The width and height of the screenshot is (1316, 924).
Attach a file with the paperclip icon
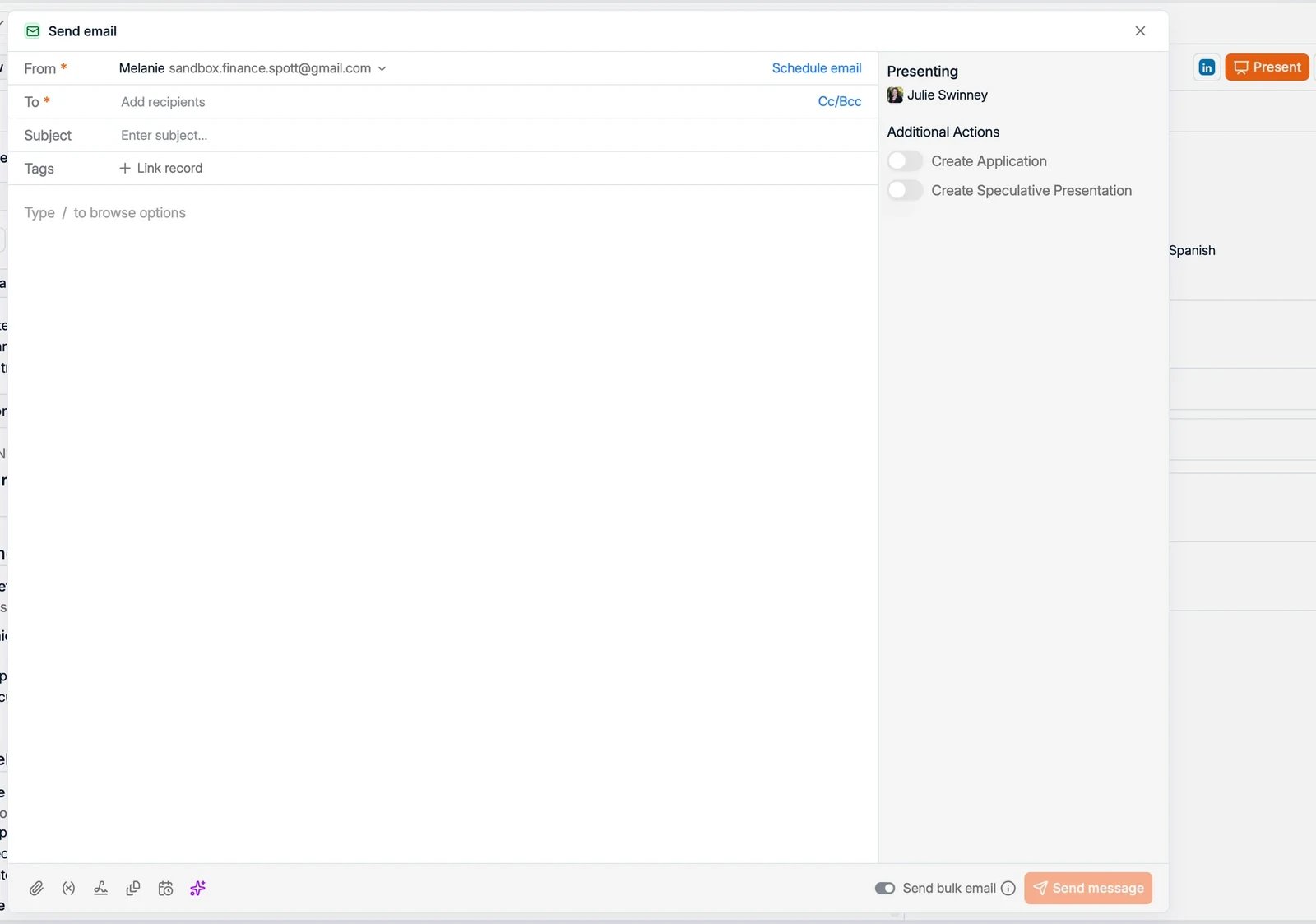point(36,889)
